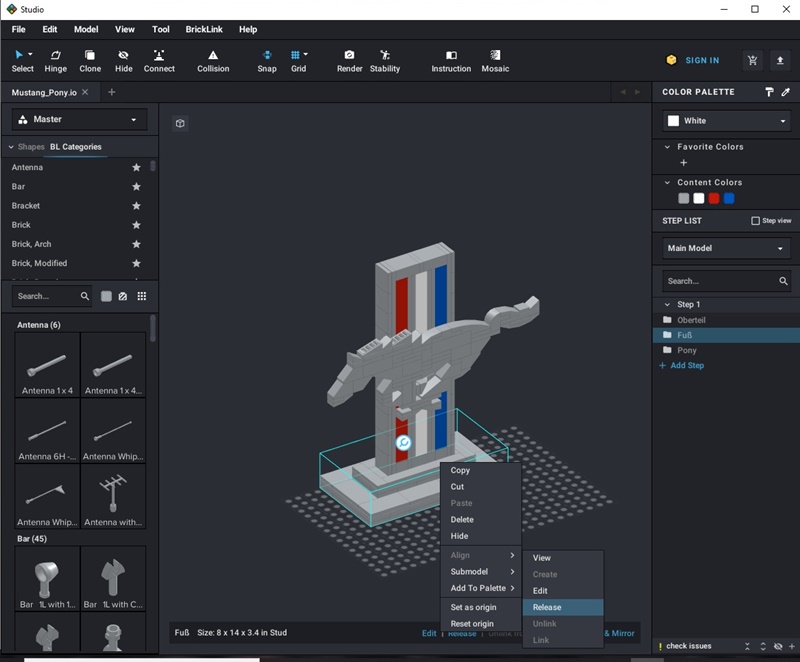Click the Clone tool icon
Viewport: 800px width, 662px height.
coord(90,60)
